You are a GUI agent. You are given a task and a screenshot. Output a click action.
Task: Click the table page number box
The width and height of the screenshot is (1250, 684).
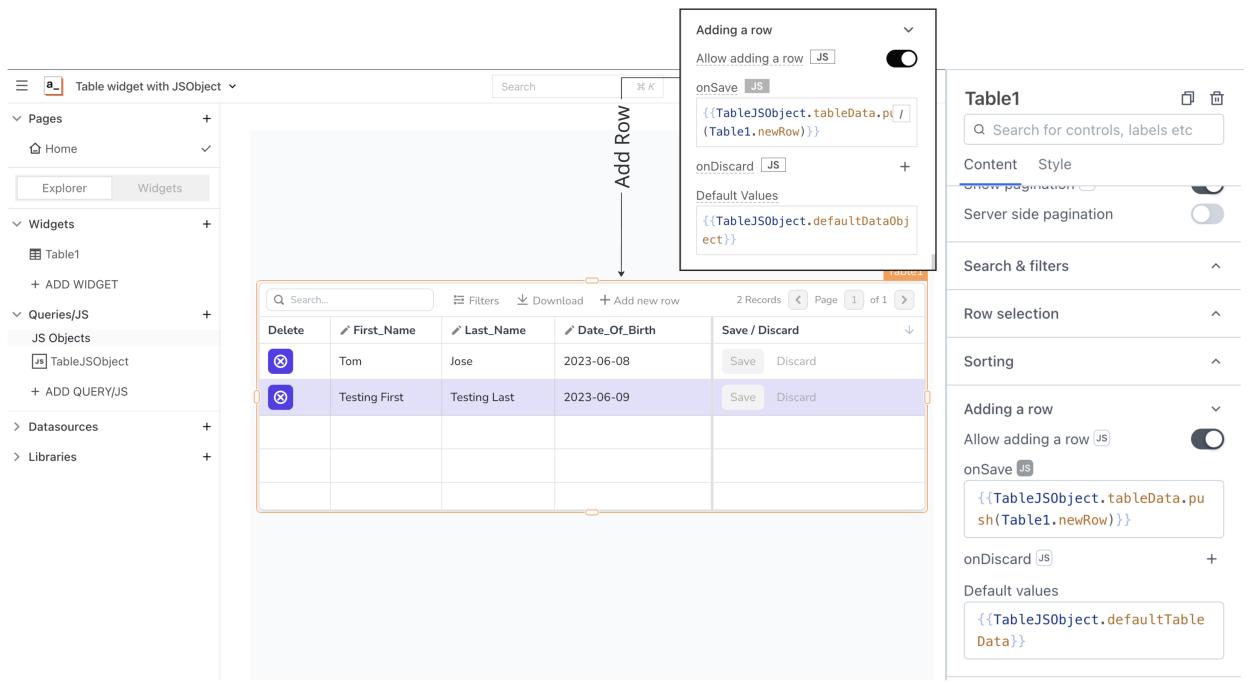click(x=854, y=300)
